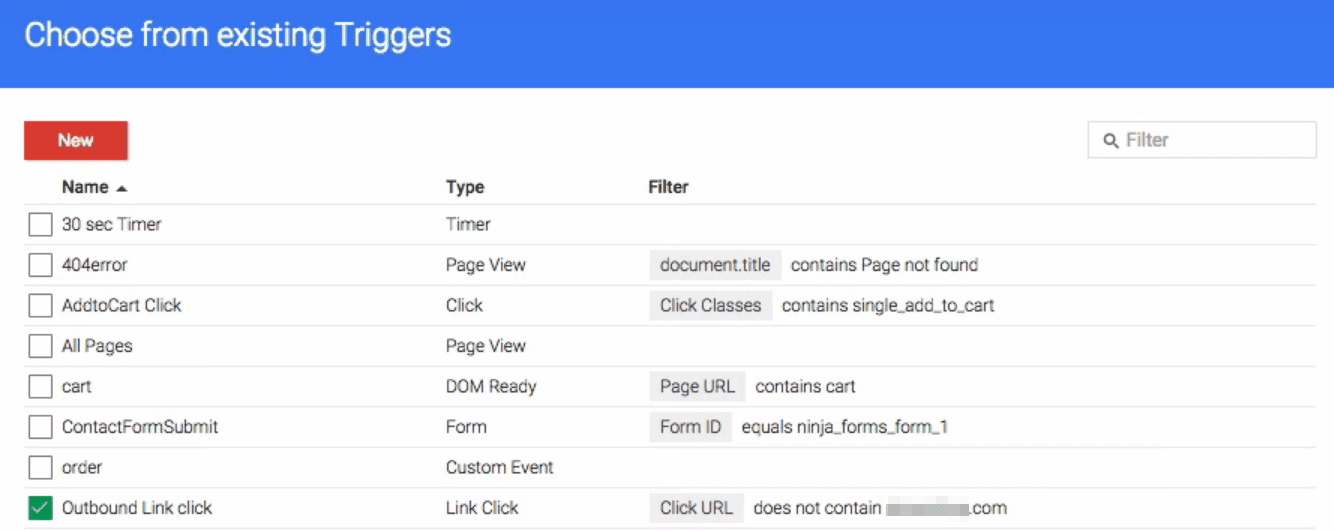Select the 404error trigger checkbox
This screenshot has width=1334, height=531.
coord(40,265)
